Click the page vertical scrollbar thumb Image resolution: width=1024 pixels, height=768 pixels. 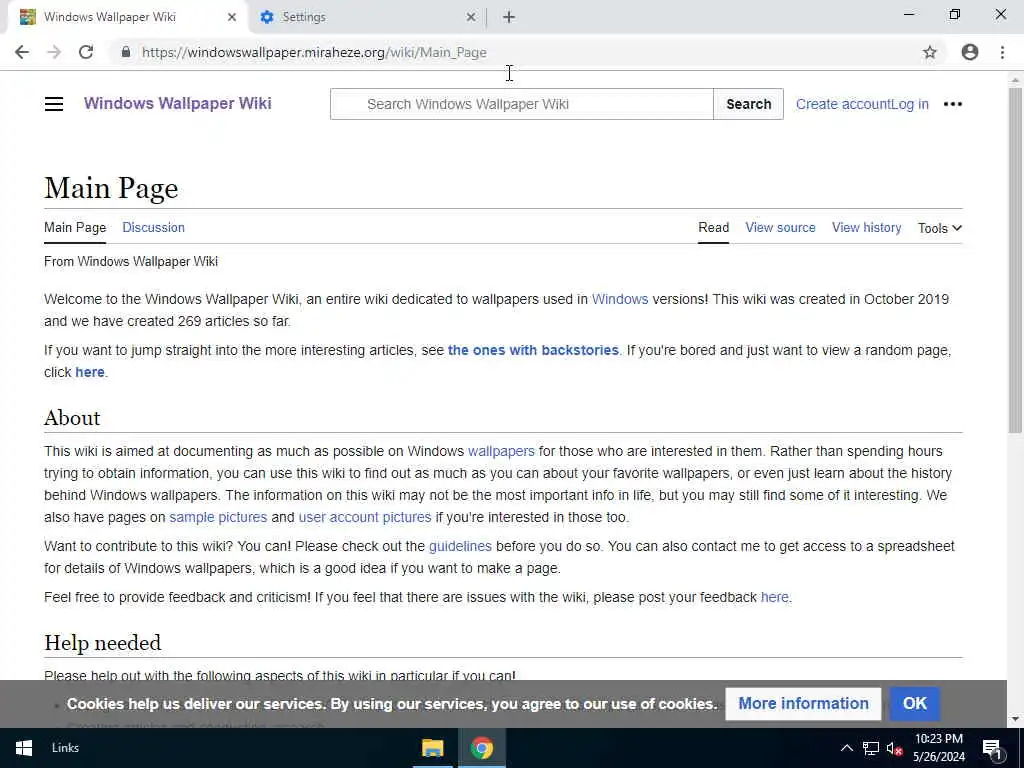tap(1015, 260)
